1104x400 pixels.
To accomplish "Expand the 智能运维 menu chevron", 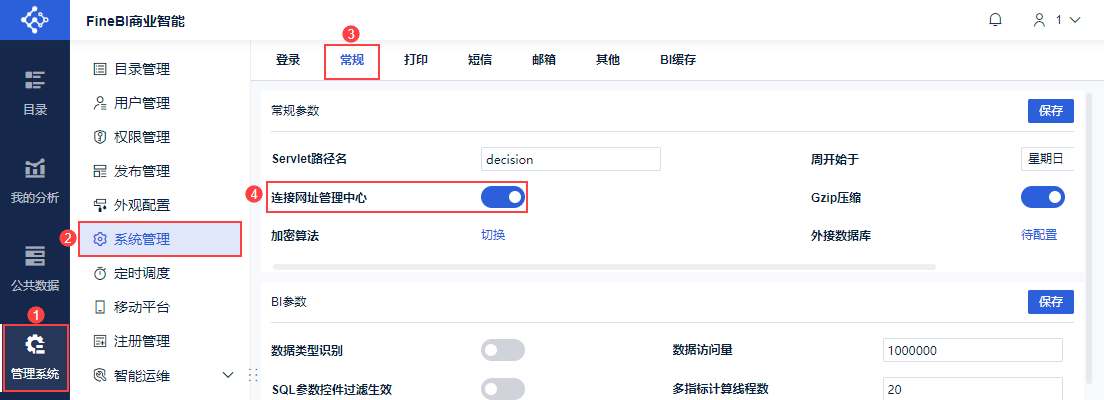I will [x=227, y=375].
